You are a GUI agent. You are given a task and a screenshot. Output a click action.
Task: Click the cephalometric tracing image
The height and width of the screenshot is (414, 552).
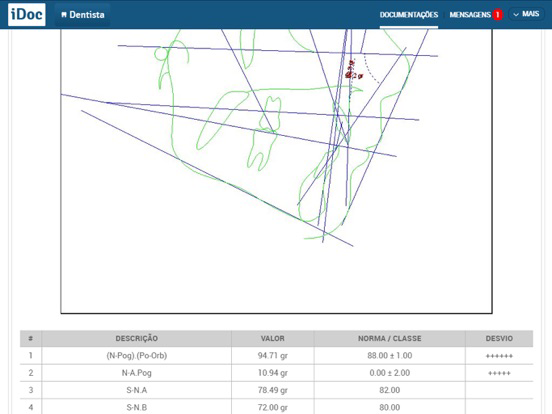pos(276,171)
